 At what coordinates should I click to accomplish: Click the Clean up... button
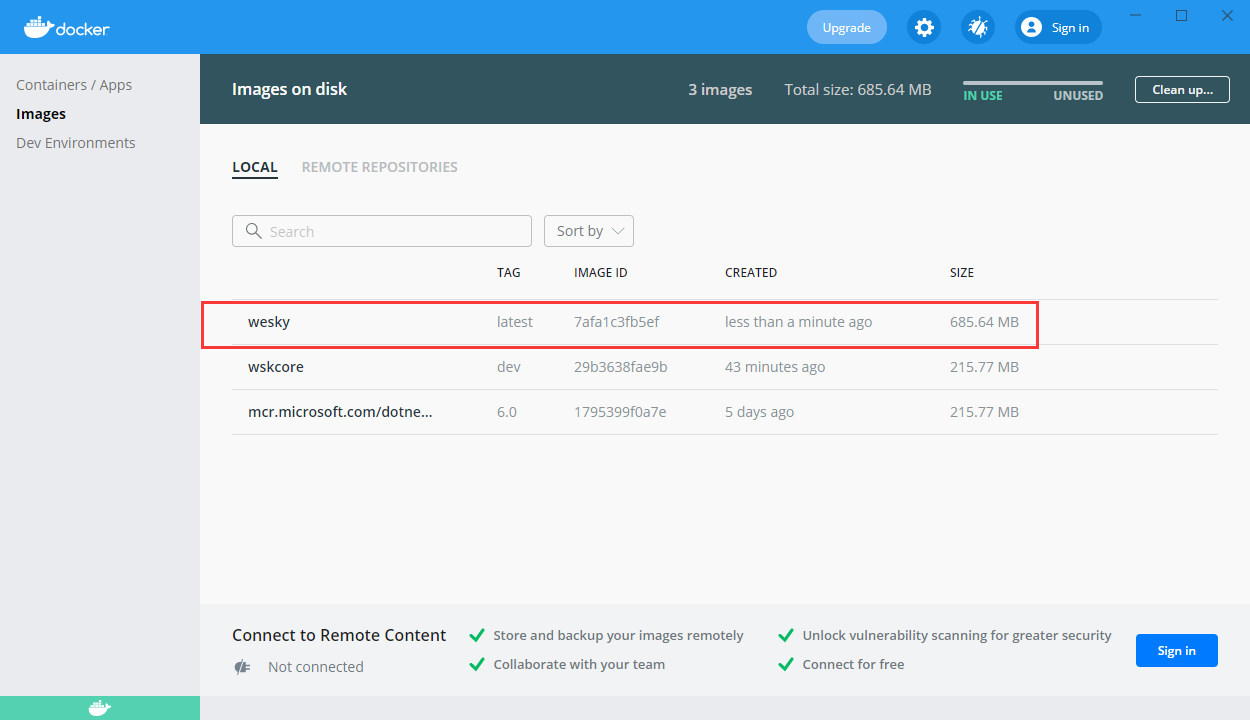(x=1182, y=89)
